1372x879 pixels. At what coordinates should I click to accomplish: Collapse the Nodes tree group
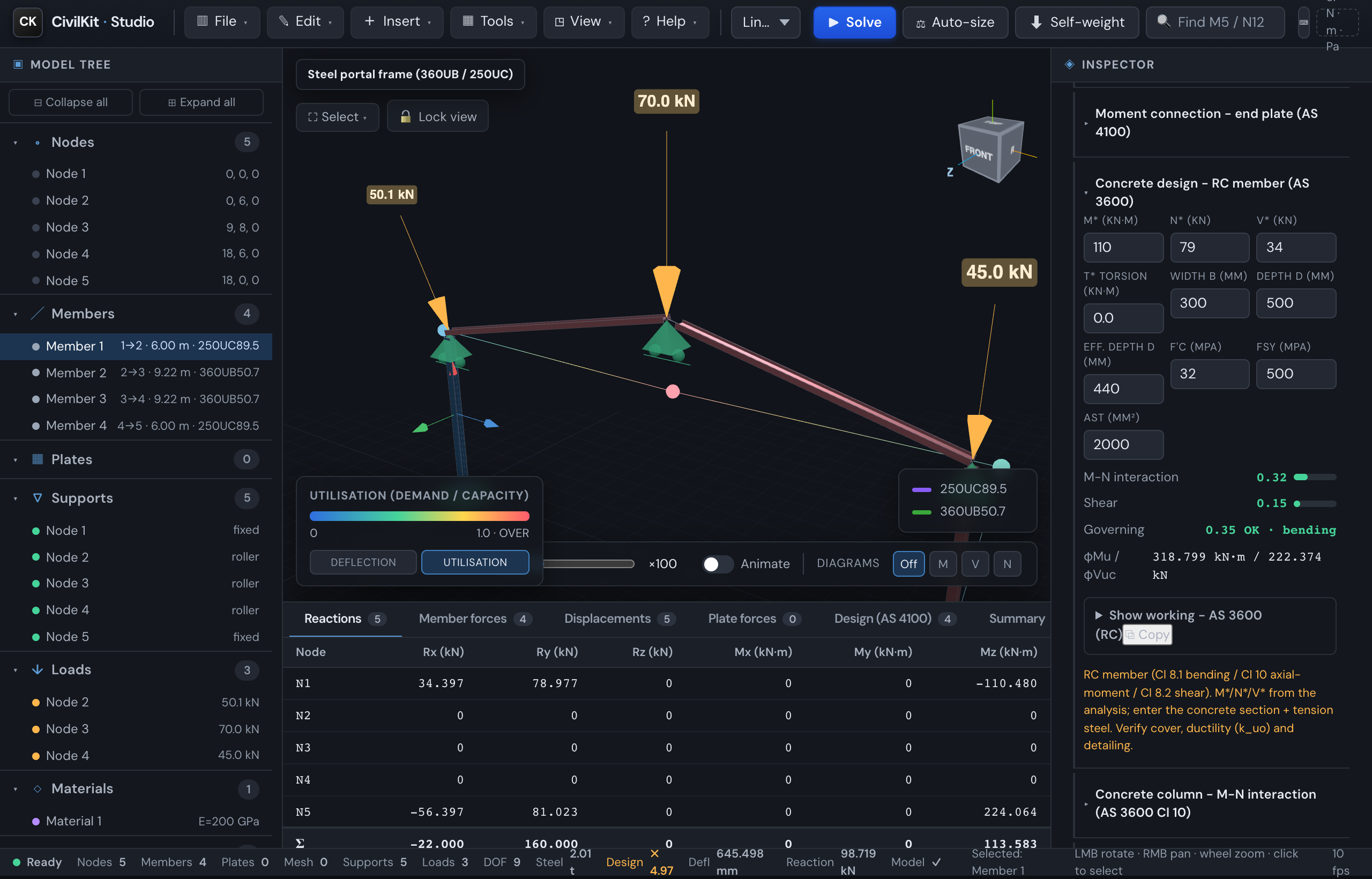coord(16,142)
